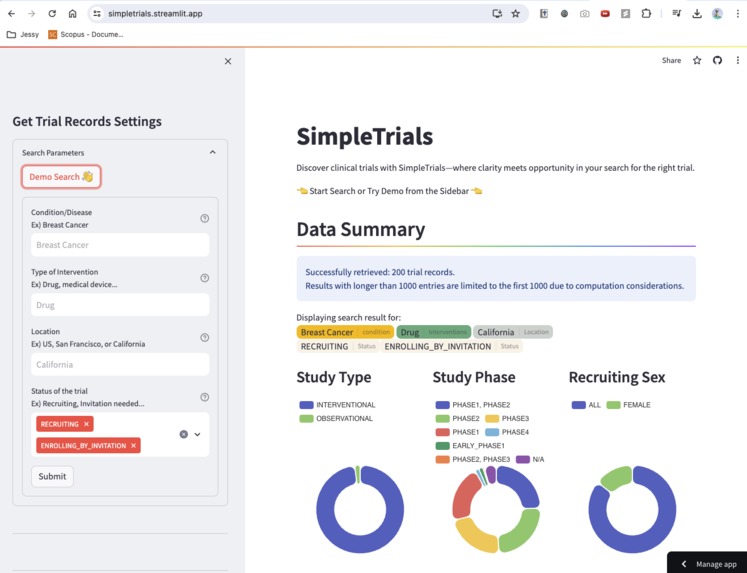Screen dimensions: 747x573
Task: Open the status multiselect dropdown arrow
Action: click(197, 434)
